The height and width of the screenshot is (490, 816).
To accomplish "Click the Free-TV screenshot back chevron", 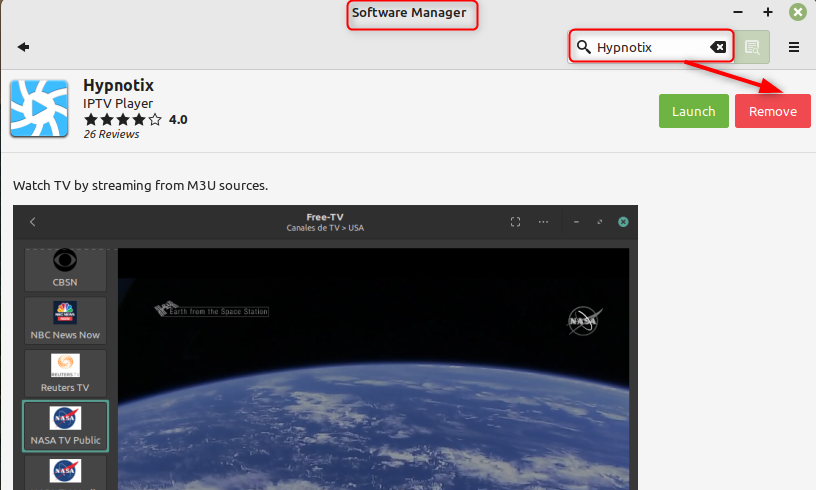I will pos(33,222).
